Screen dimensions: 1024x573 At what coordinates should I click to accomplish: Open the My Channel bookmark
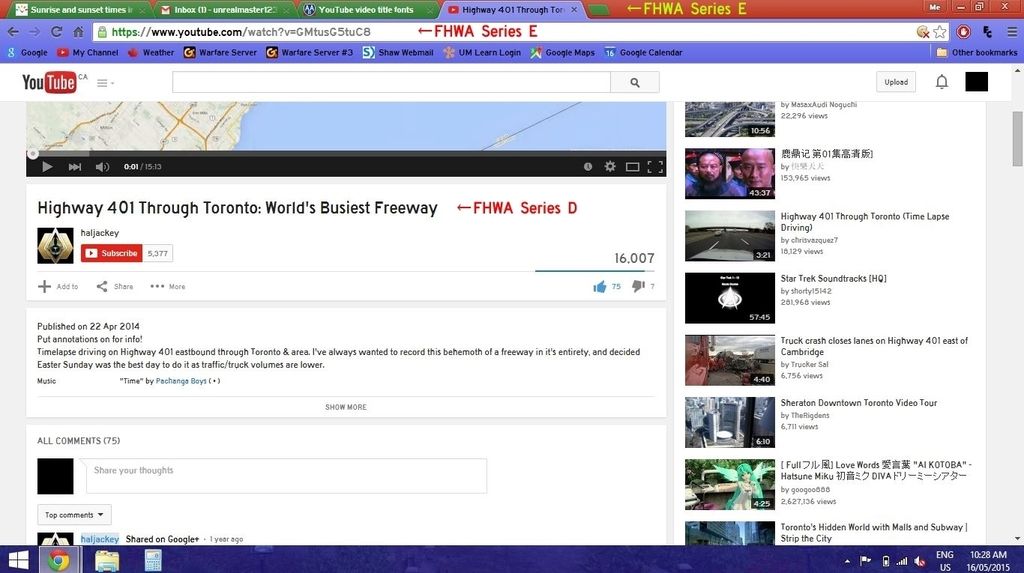pos(88,52)
